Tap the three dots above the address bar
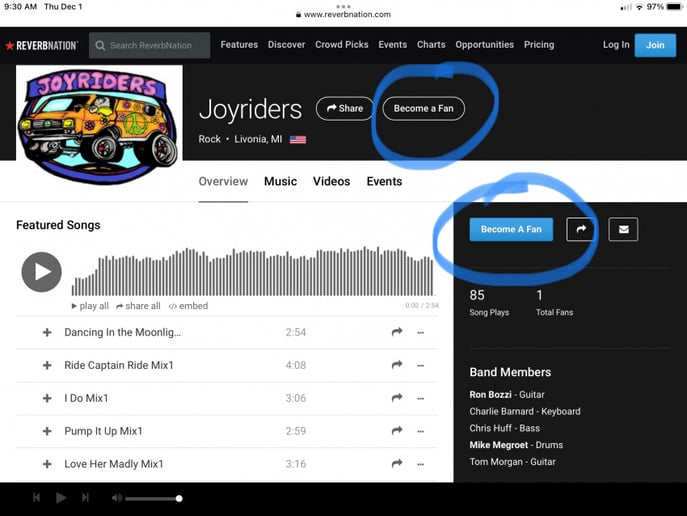Image resolution: width=687 pixels, height=516 pixels. point(344,6)
